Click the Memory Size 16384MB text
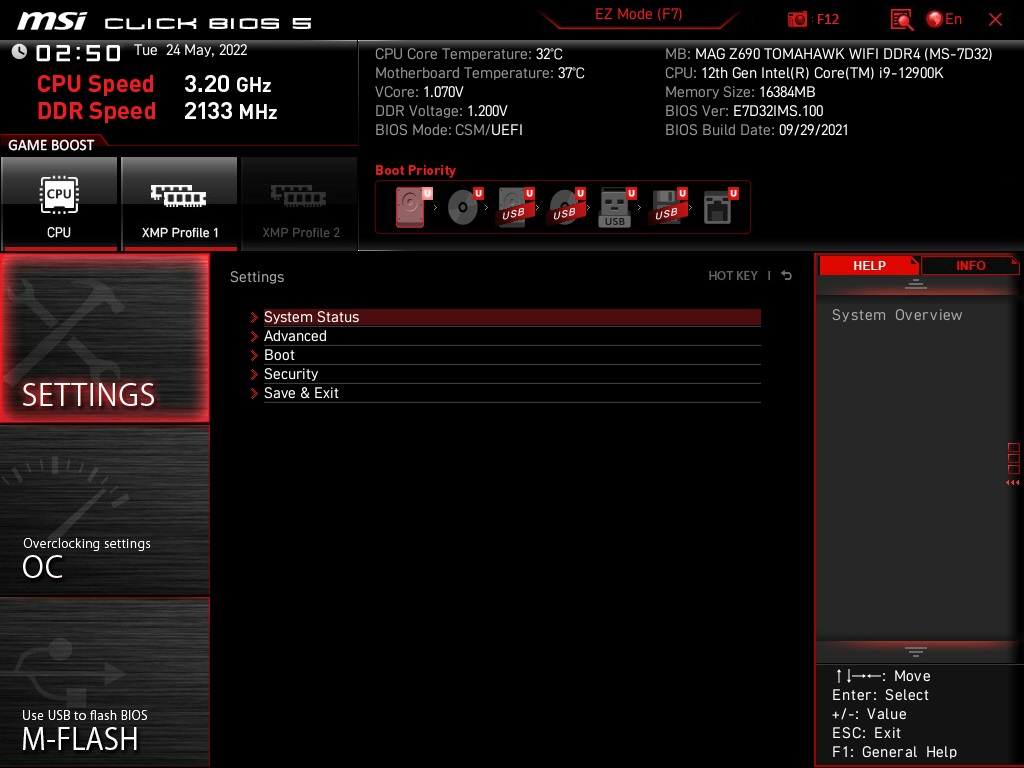1024x768 pixels. (x=740, y=92)
